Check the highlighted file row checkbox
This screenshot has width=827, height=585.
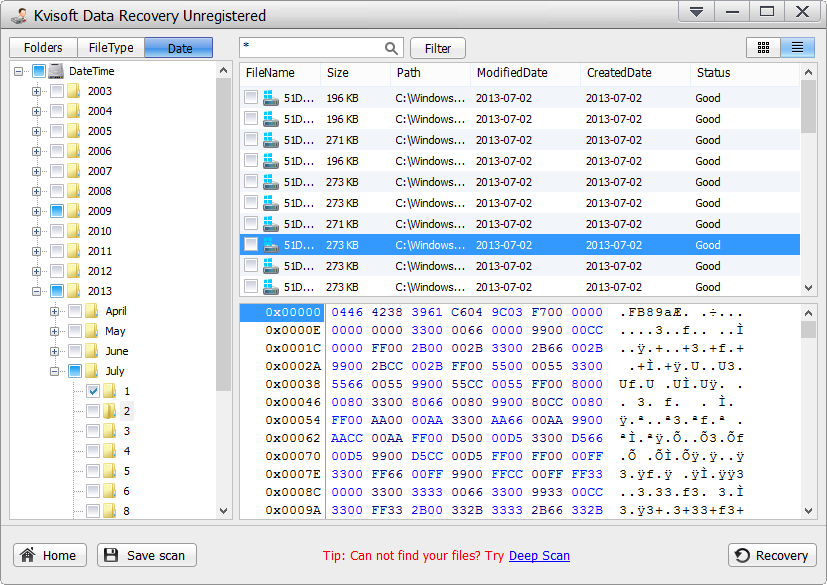[251, 244]
